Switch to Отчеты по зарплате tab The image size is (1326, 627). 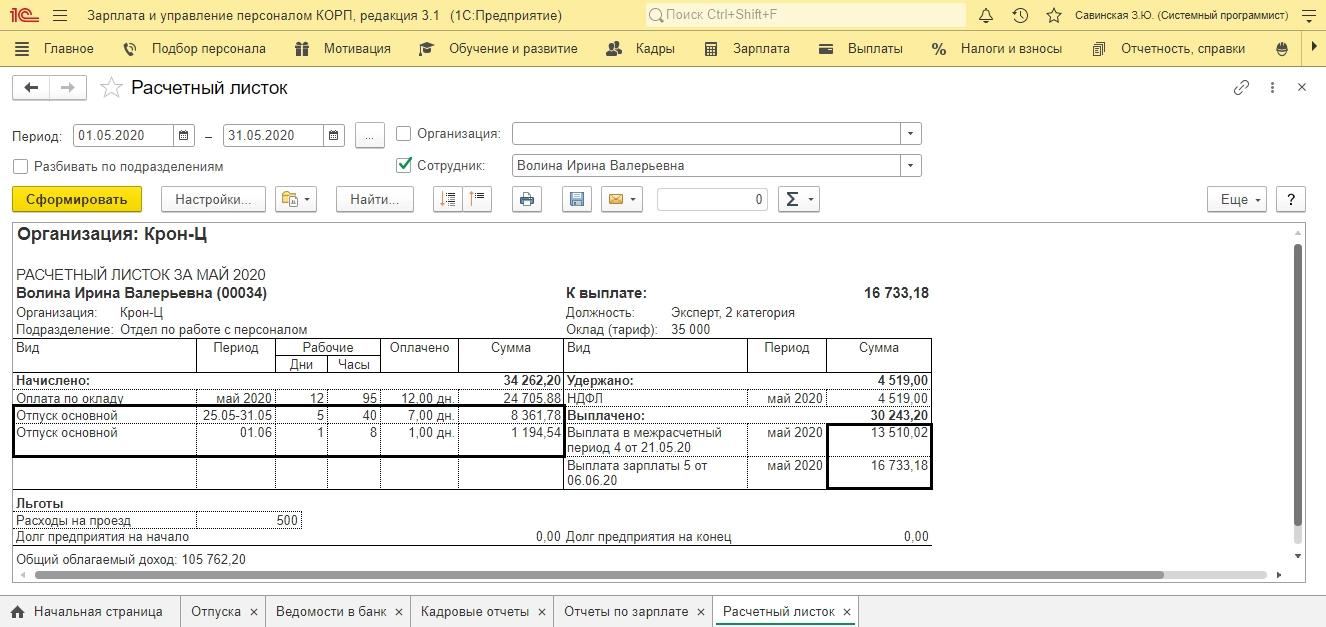tap(626, 611)
